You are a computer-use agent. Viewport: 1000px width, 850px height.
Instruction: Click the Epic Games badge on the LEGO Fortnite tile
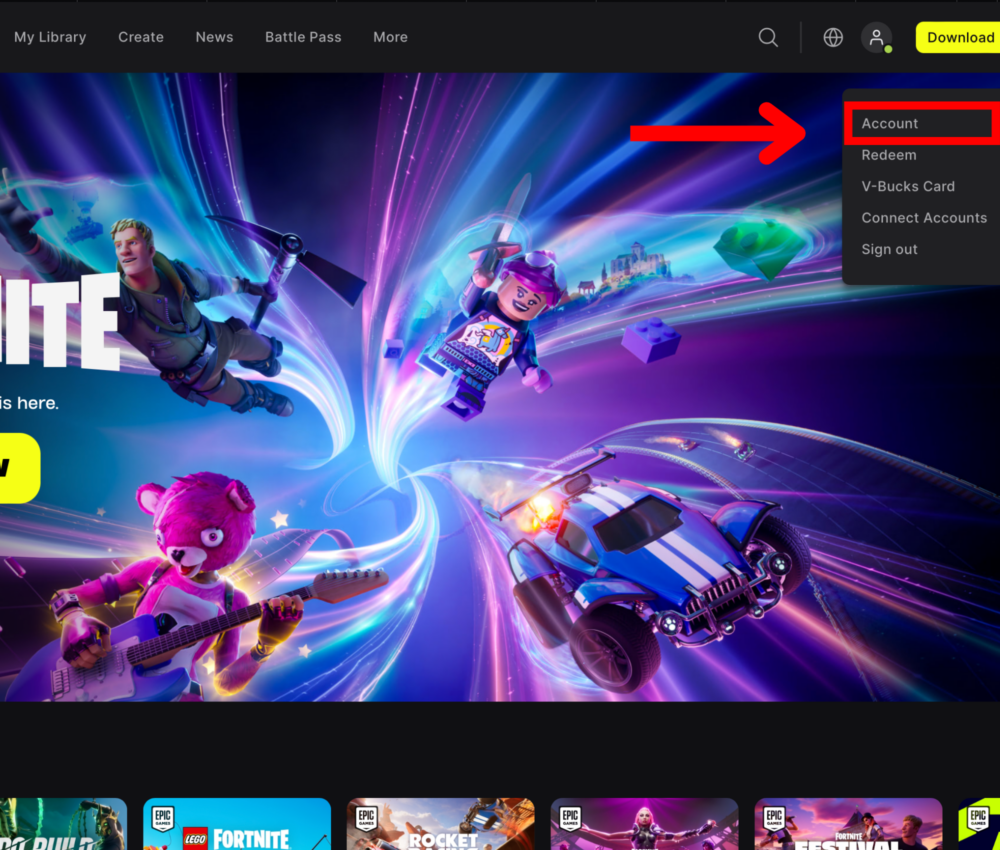pyautogui.click(x=162, y=814)
